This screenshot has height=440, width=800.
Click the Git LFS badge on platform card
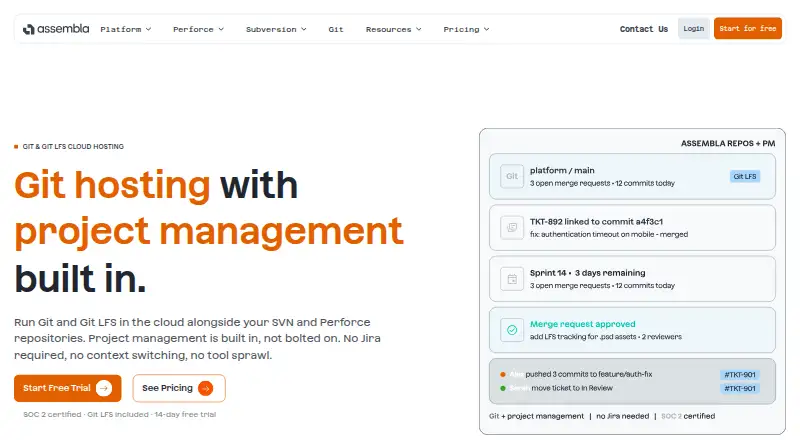click(x=745, y=177)
